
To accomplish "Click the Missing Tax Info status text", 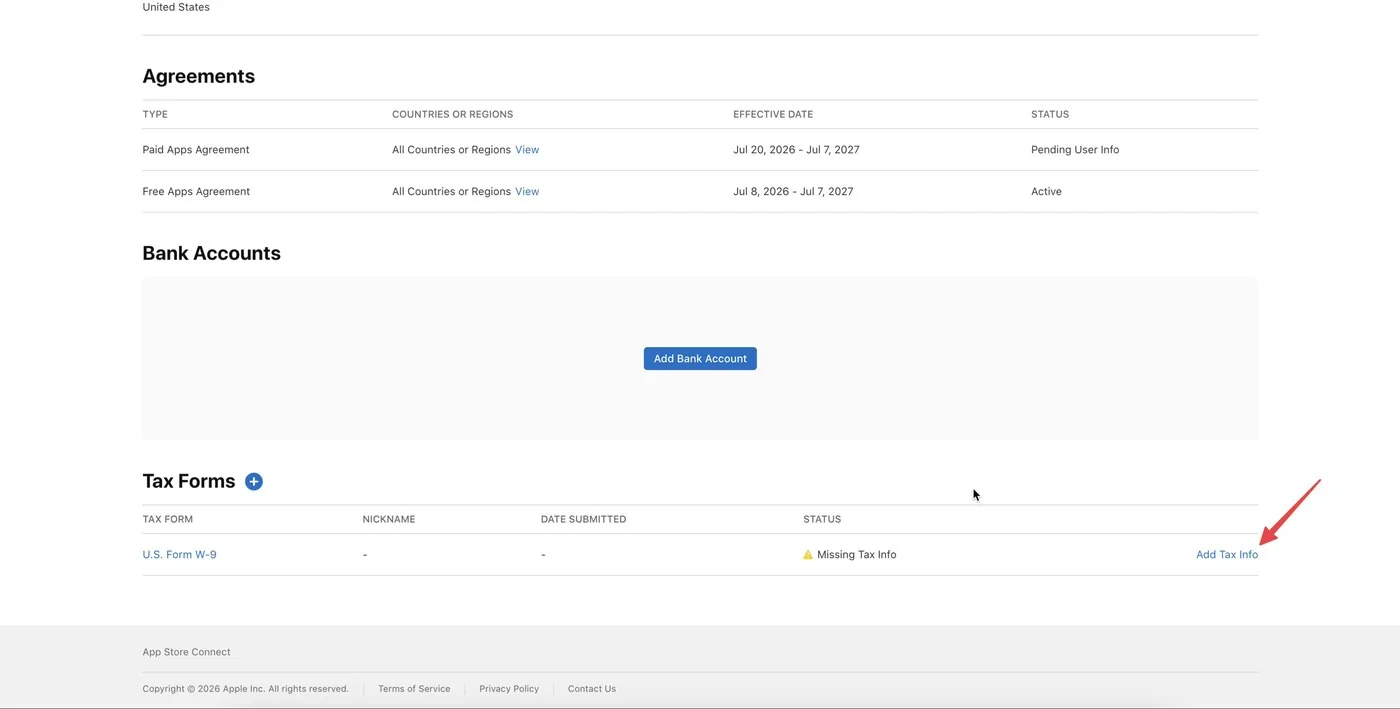I will (857, 554).
